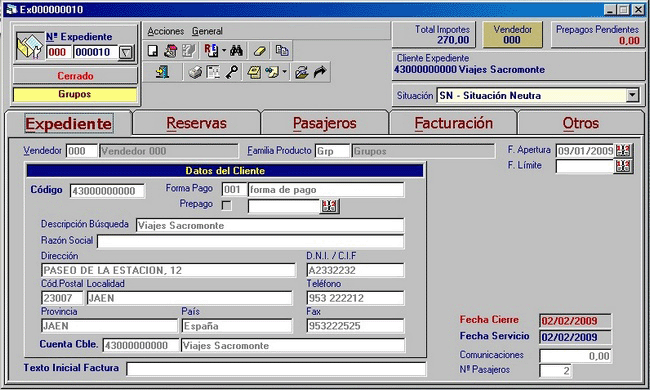The height and width of the screenshot is (390, 650).
Task: Click the D.N.I. / C.I.F field A2332232
Action: (355, 270)
